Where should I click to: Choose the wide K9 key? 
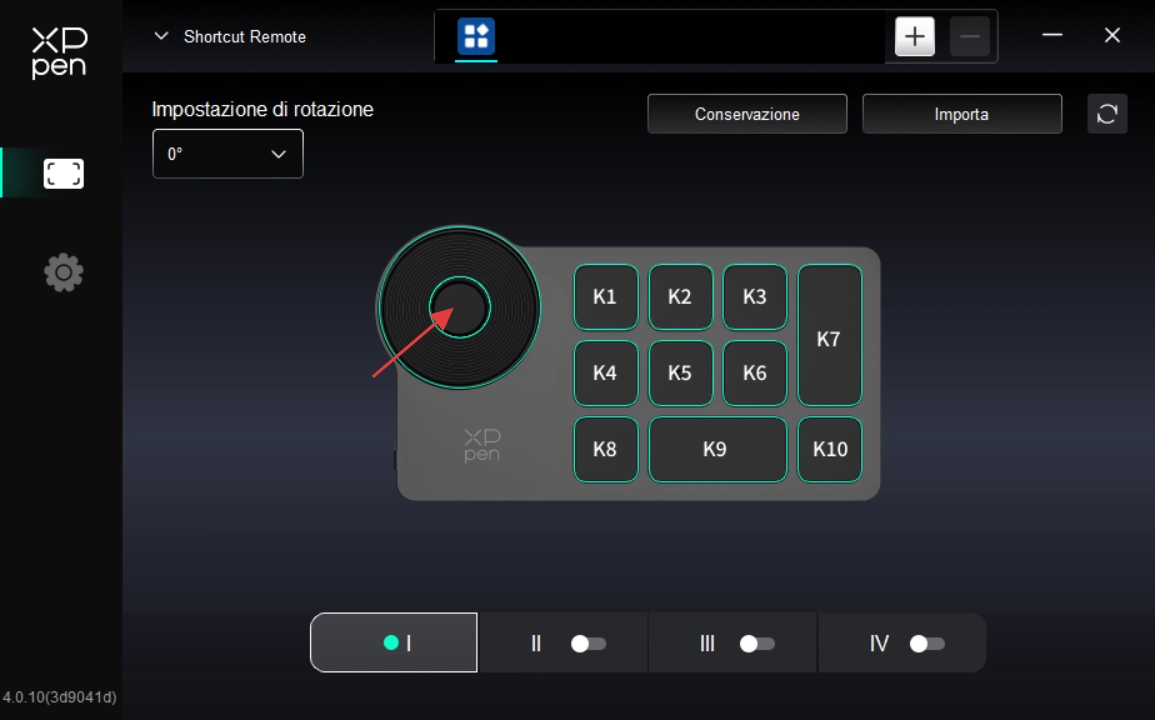717,449
